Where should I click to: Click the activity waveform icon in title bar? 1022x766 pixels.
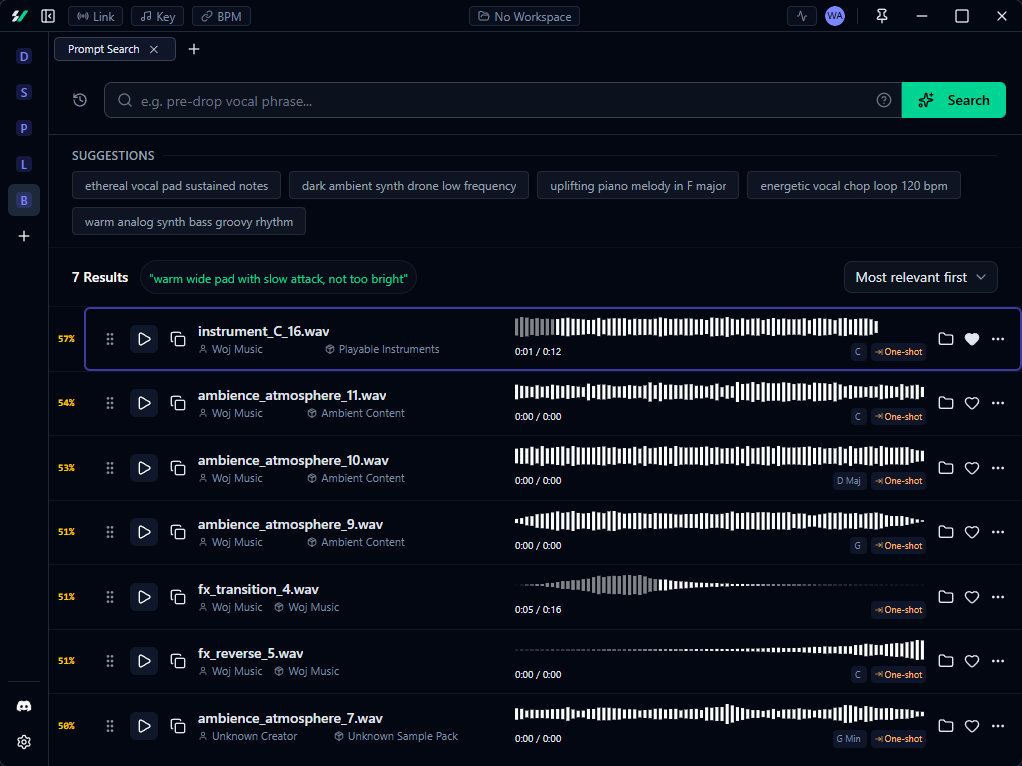(x=802, y=16)
